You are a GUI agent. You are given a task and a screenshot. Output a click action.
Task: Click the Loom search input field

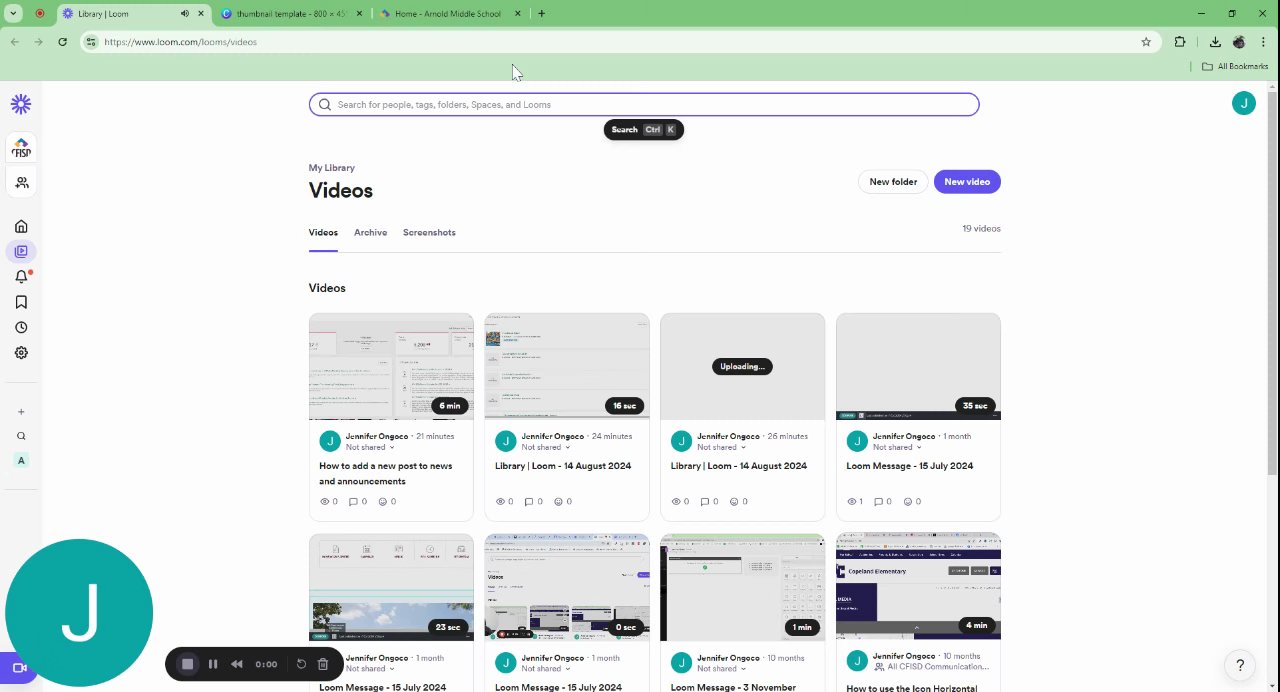point(644,104)
